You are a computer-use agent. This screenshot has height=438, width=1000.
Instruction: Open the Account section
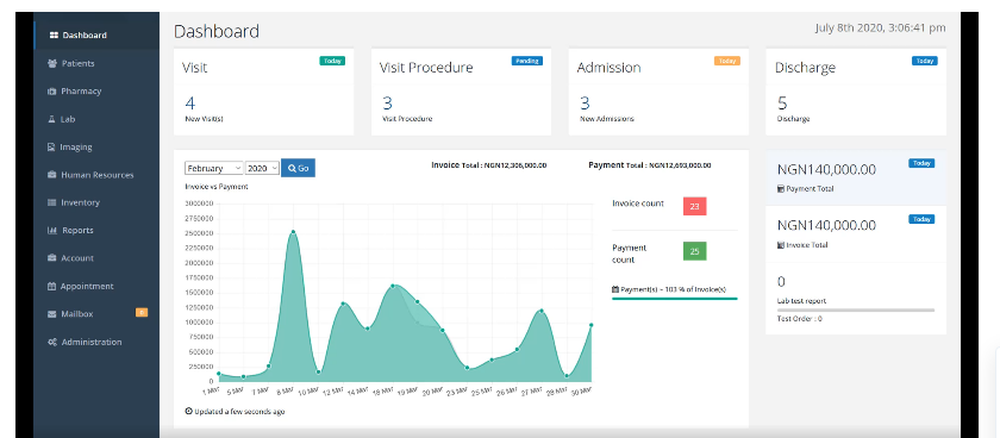(96, 258)
